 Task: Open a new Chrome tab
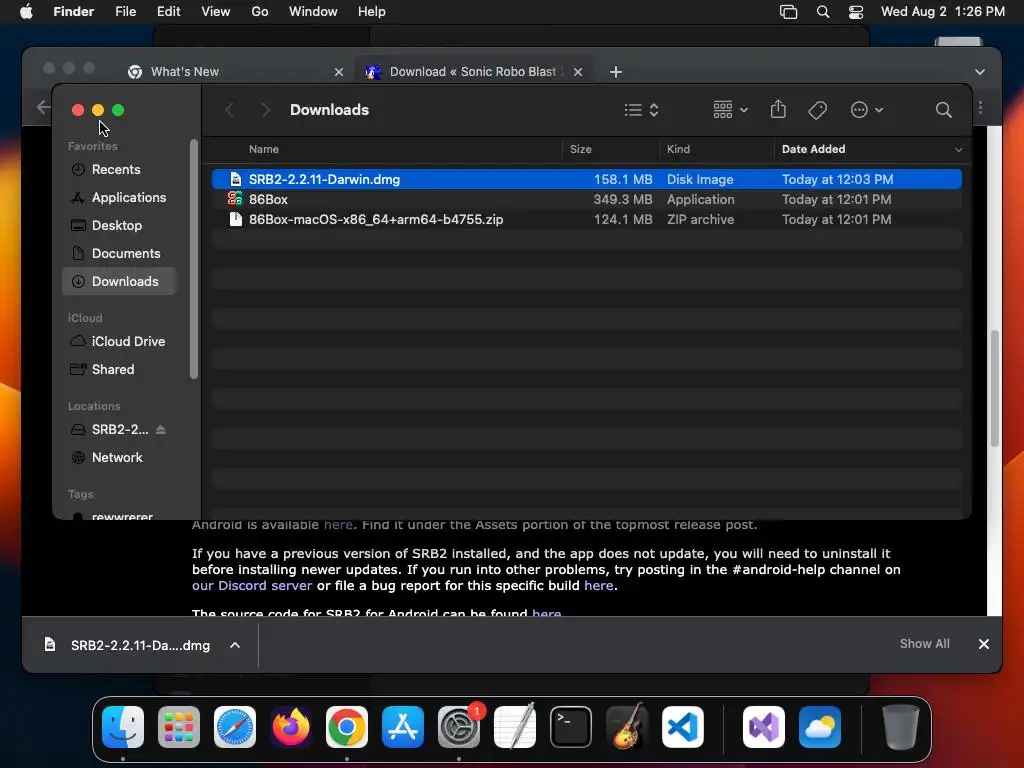(616, 72)
